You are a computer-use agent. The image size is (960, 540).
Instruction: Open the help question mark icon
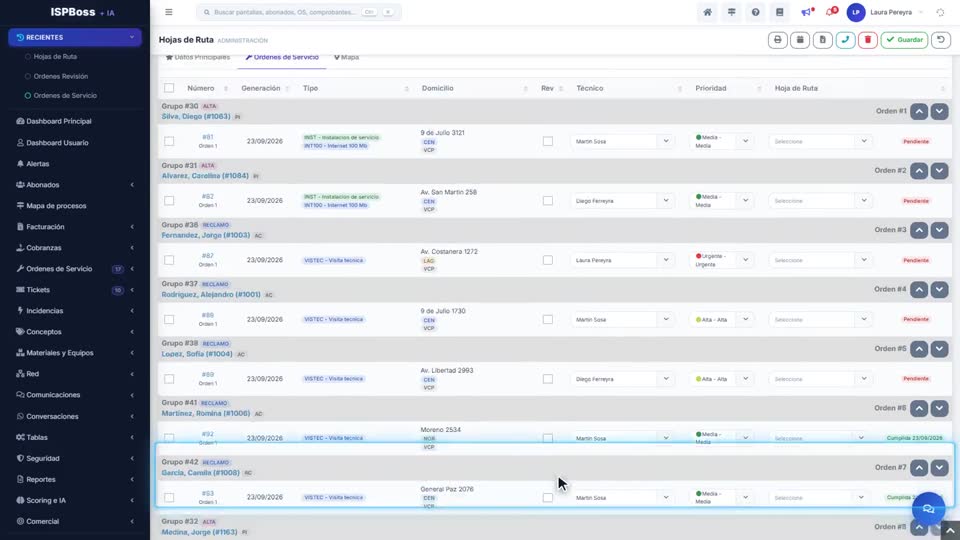(756, 12)
